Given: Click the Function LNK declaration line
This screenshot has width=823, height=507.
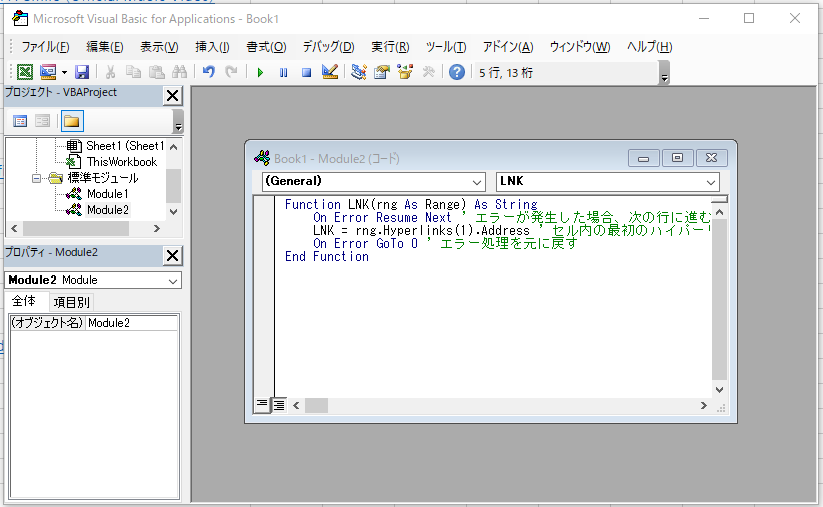Looking at the screenshot, I should pyautogui.click(x=411, y=205).
